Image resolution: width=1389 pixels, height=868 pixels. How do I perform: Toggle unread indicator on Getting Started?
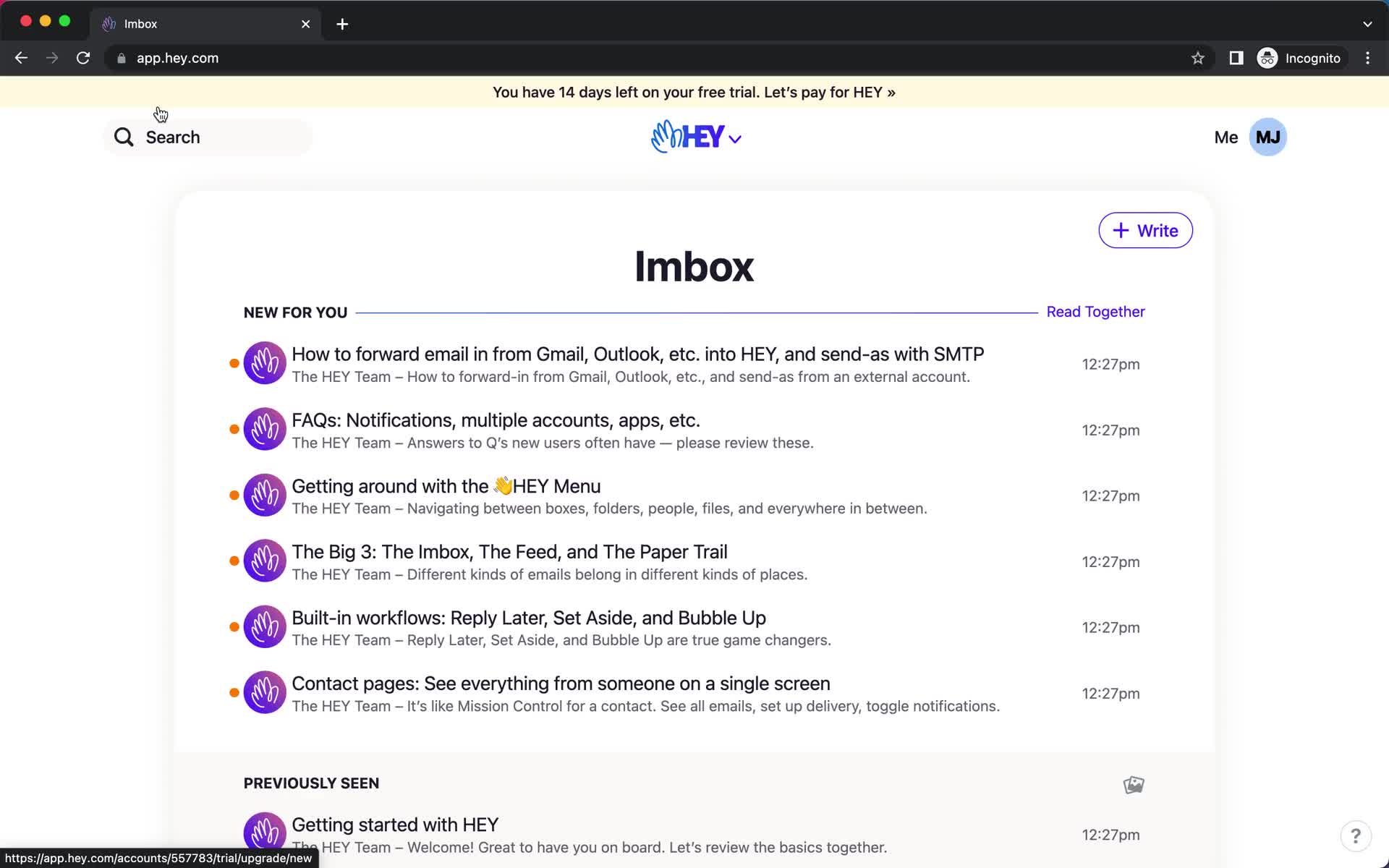(234, 835)
